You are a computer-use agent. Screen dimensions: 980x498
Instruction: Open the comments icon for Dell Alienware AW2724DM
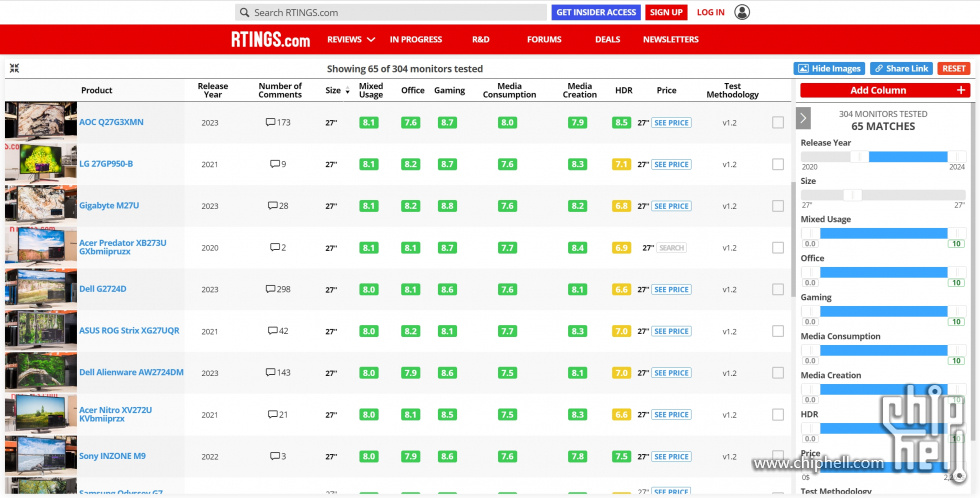270,372
